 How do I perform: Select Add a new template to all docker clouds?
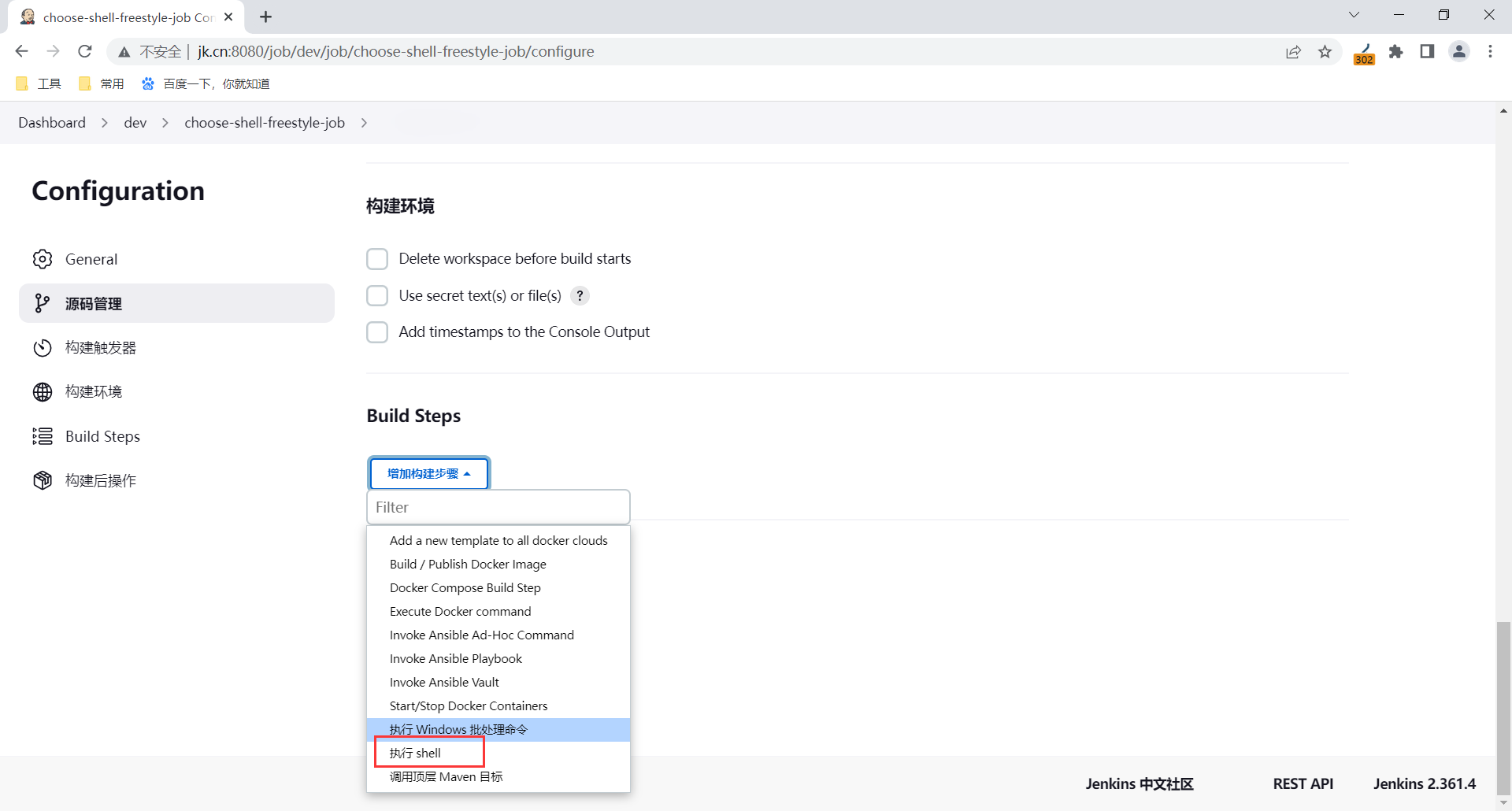(x=498, y=541)
